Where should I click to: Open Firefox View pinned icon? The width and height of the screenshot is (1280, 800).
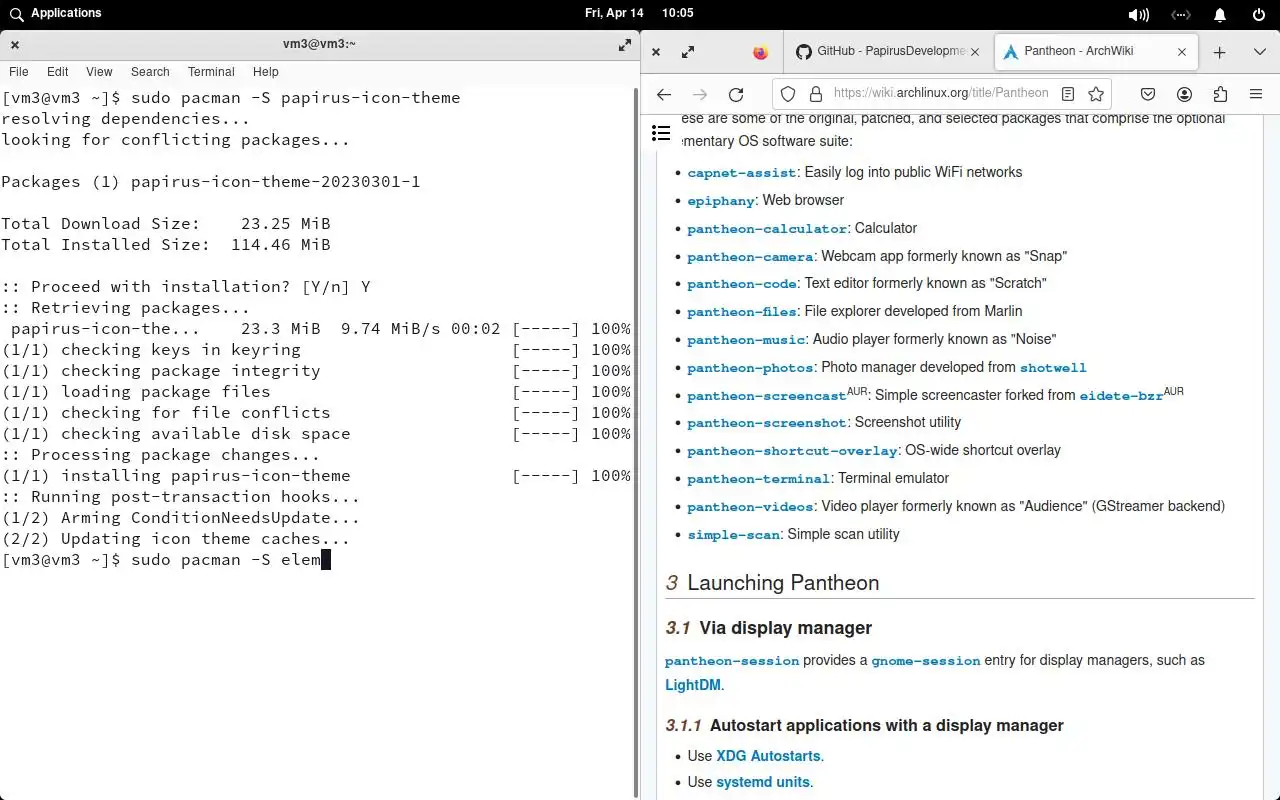pos(760,52)
